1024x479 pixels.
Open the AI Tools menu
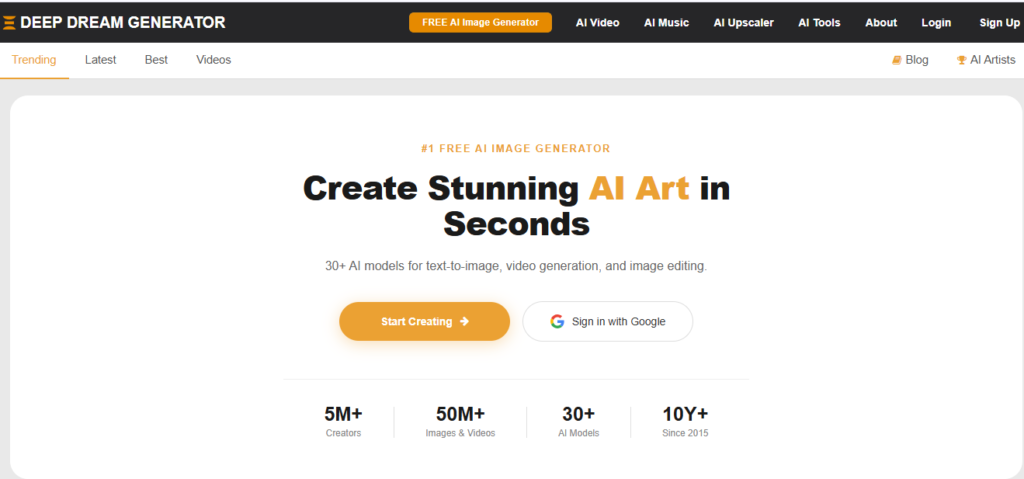819,23
